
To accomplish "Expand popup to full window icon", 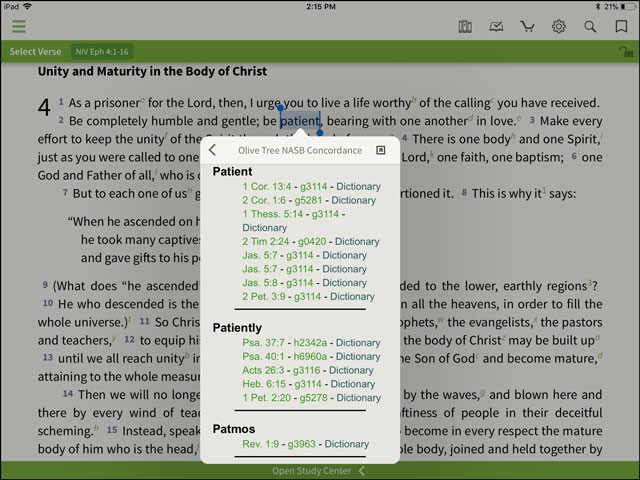I will tap(380, 150).
